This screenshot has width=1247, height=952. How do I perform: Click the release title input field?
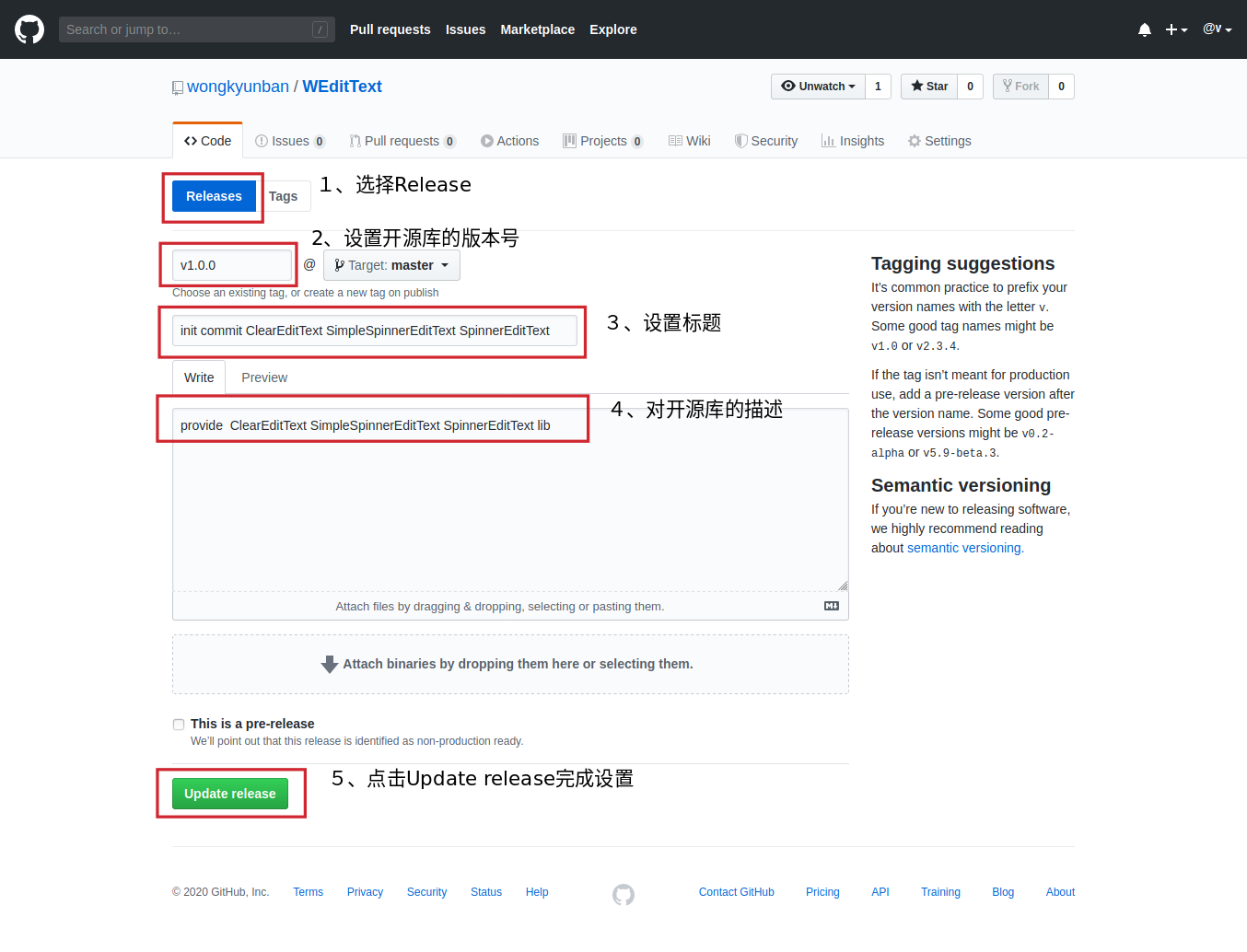[x=375, y=331]
